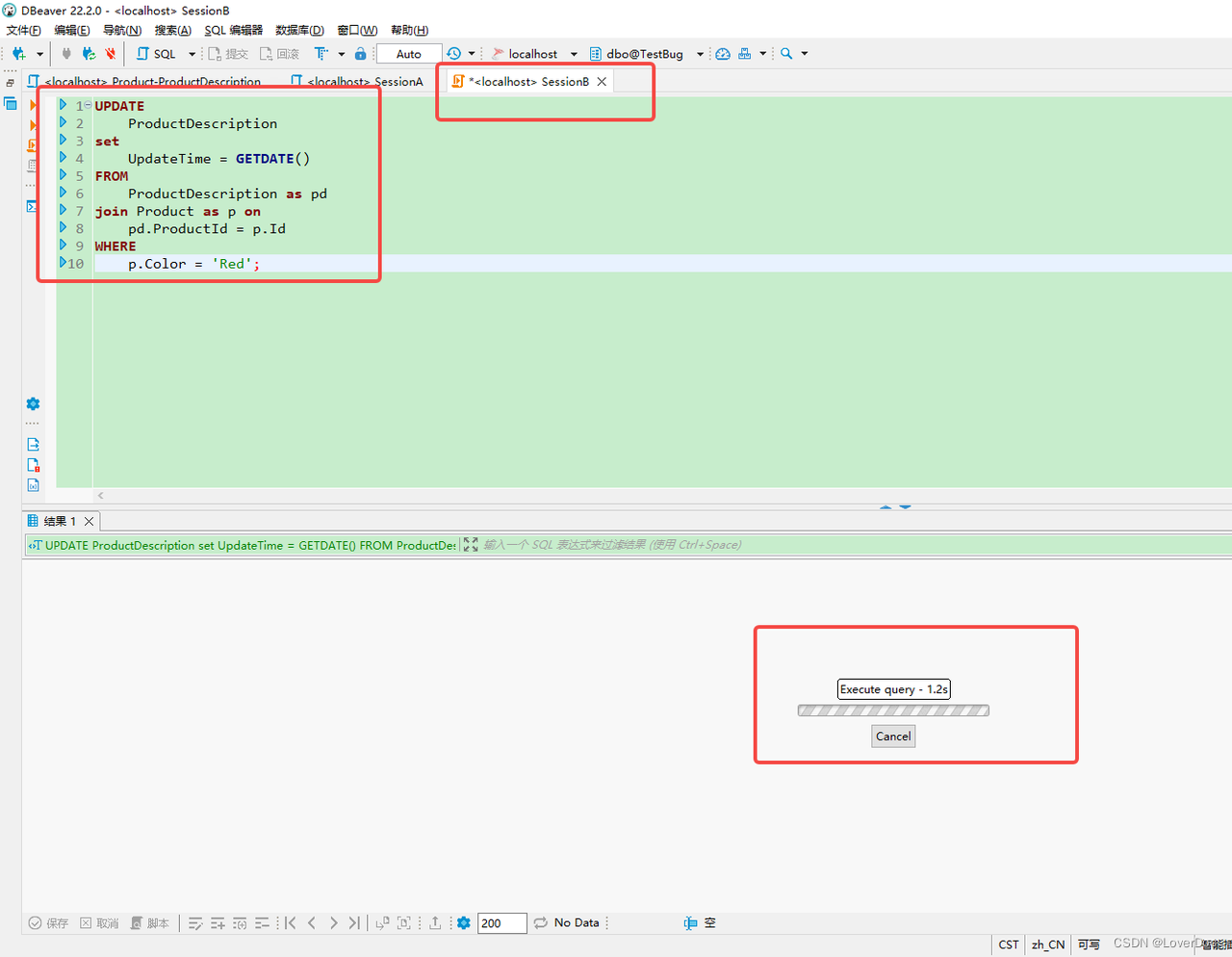1232x957 pixels.
Task: Click the search magnifier icon
Action: pos(786,54)
